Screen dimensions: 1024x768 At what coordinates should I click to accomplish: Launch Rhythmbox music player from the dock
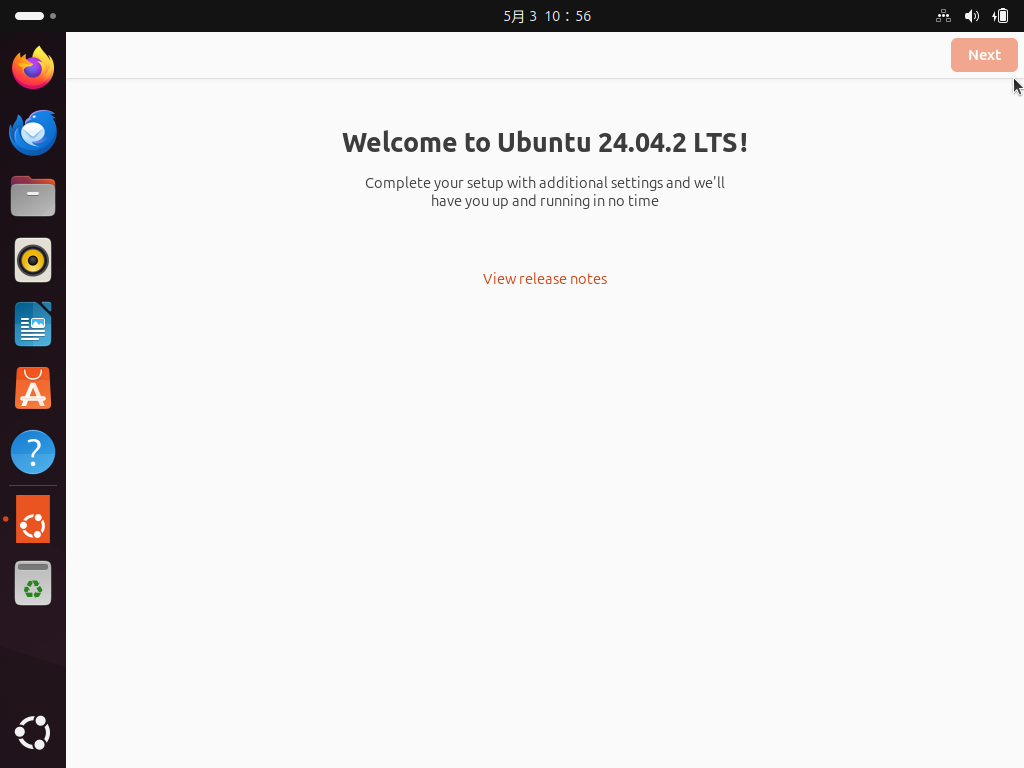click(x=33, y=261)
